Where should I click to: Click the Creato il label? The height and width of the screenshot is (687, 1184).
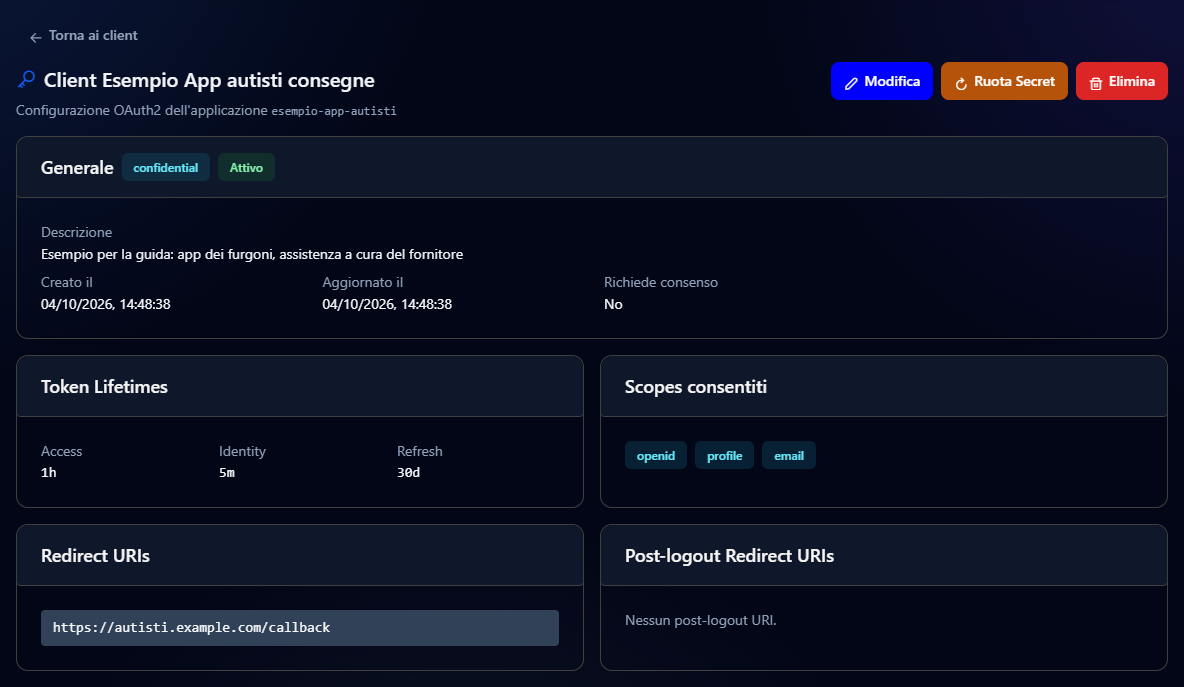click(x=66, y=282)
